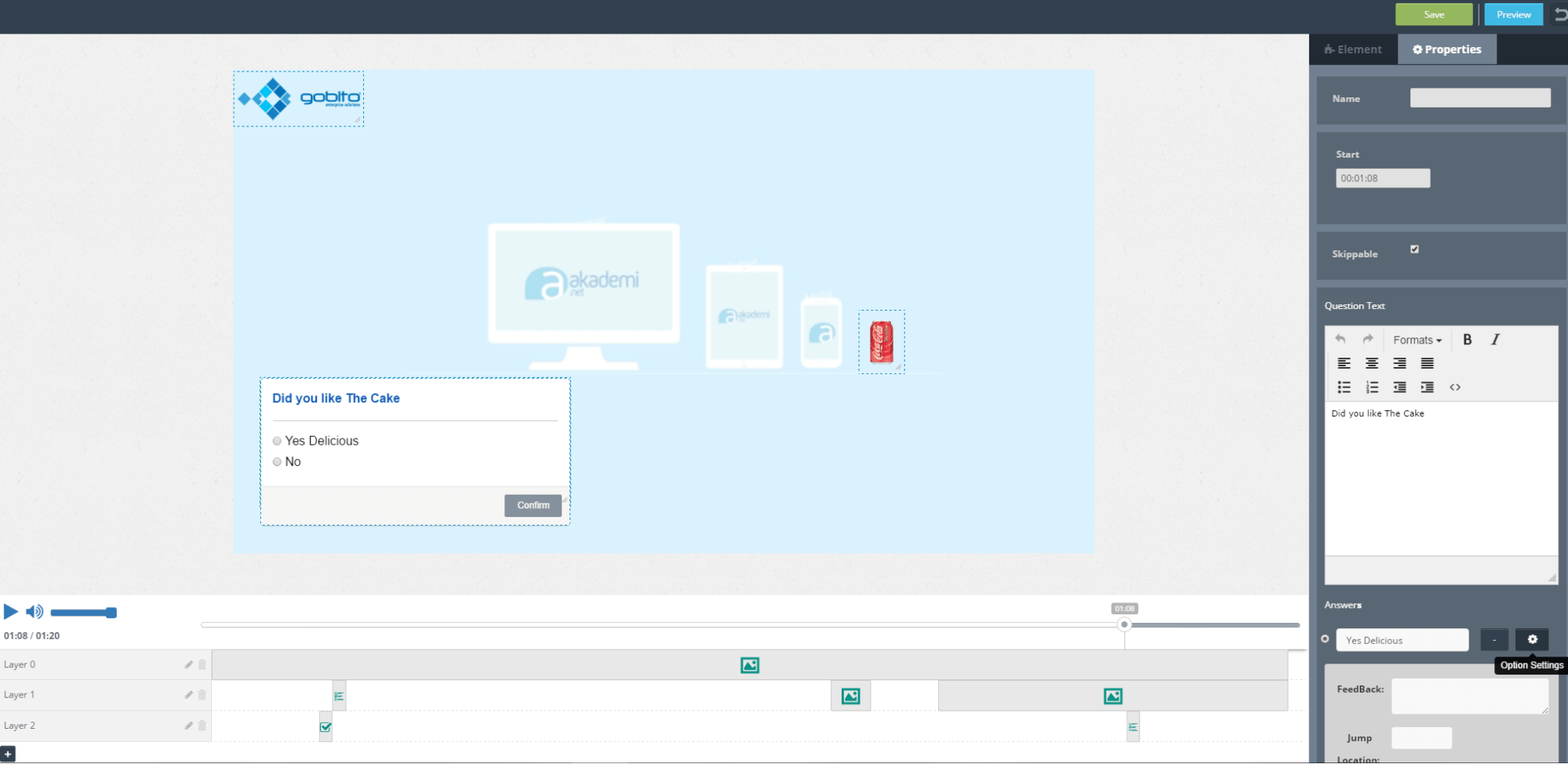Switch to the Element tab

[1353, 49]
